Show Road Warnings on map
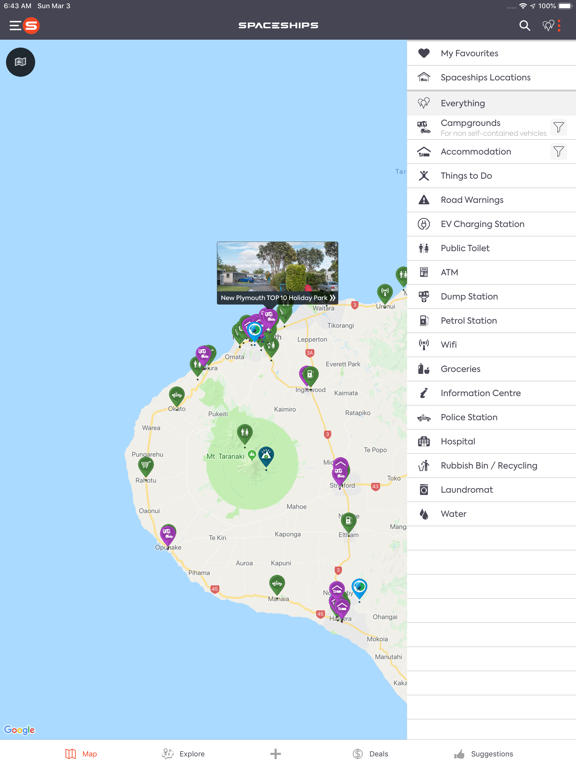The image size is (576, 768). point(491,200)
